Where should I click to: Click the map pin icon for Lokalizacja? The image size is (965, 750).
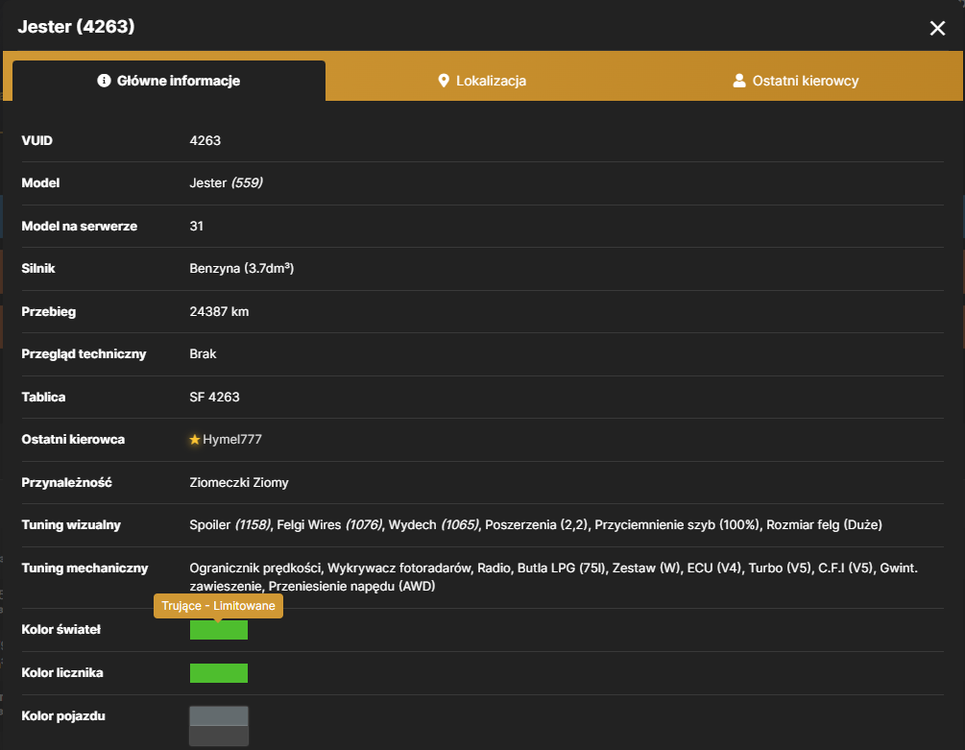[443, 81]
